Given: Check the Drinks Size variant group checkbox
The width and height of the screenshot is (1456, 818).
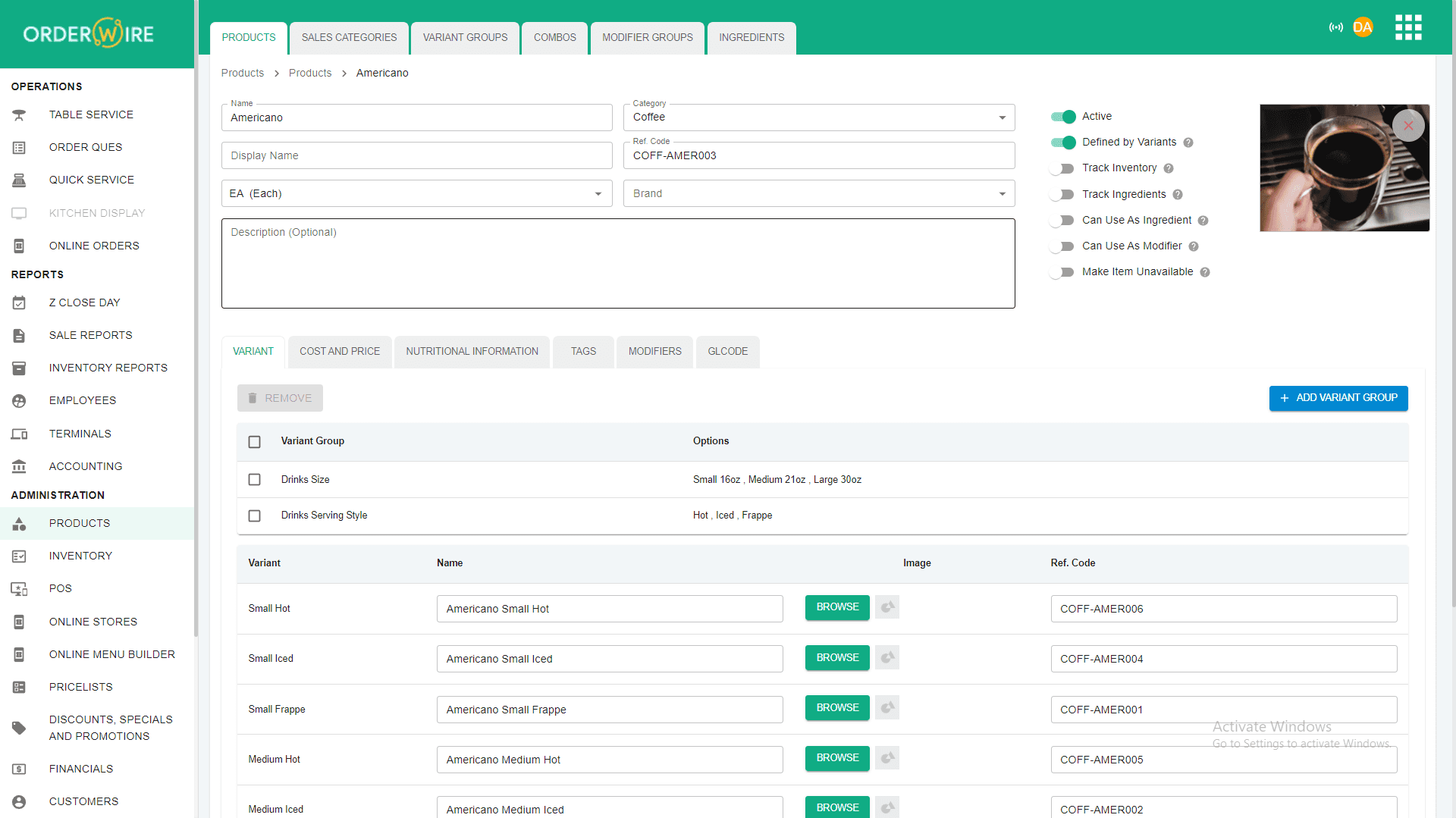Looking at the screenshot, I should tap(254, 480).
